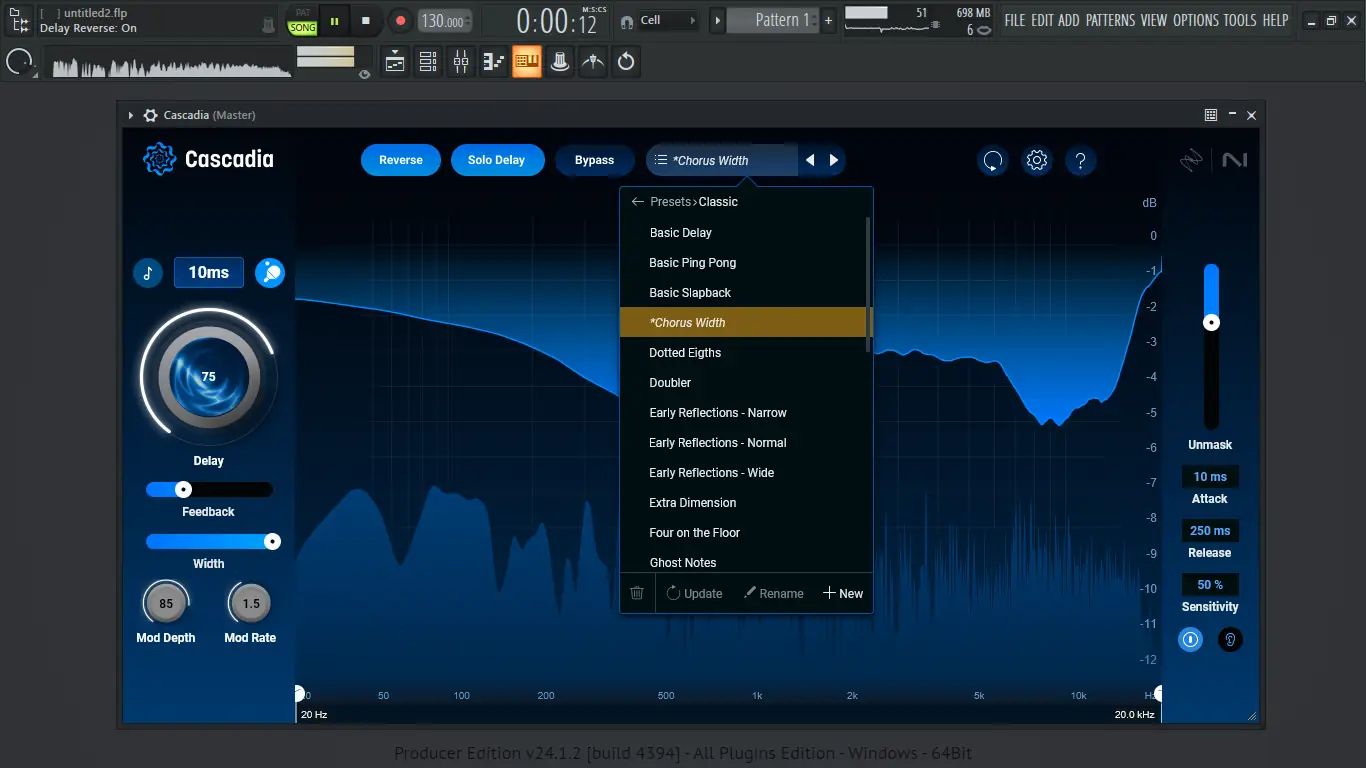Open the mixer from toolbar
The image size is (1366, 768).
point(461,62)
